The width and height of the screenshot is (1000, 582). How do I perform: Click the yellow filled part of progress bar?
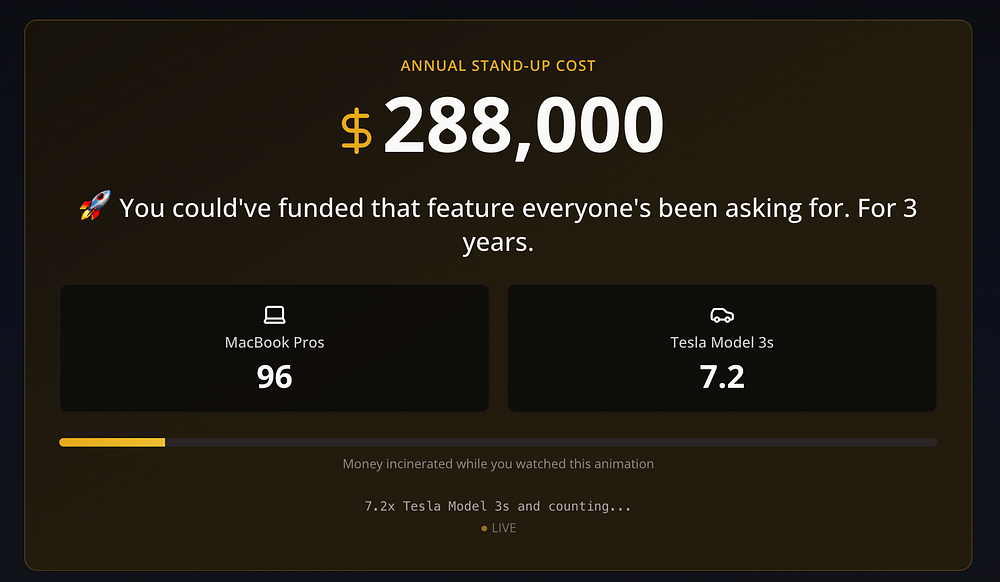[112, 442]
